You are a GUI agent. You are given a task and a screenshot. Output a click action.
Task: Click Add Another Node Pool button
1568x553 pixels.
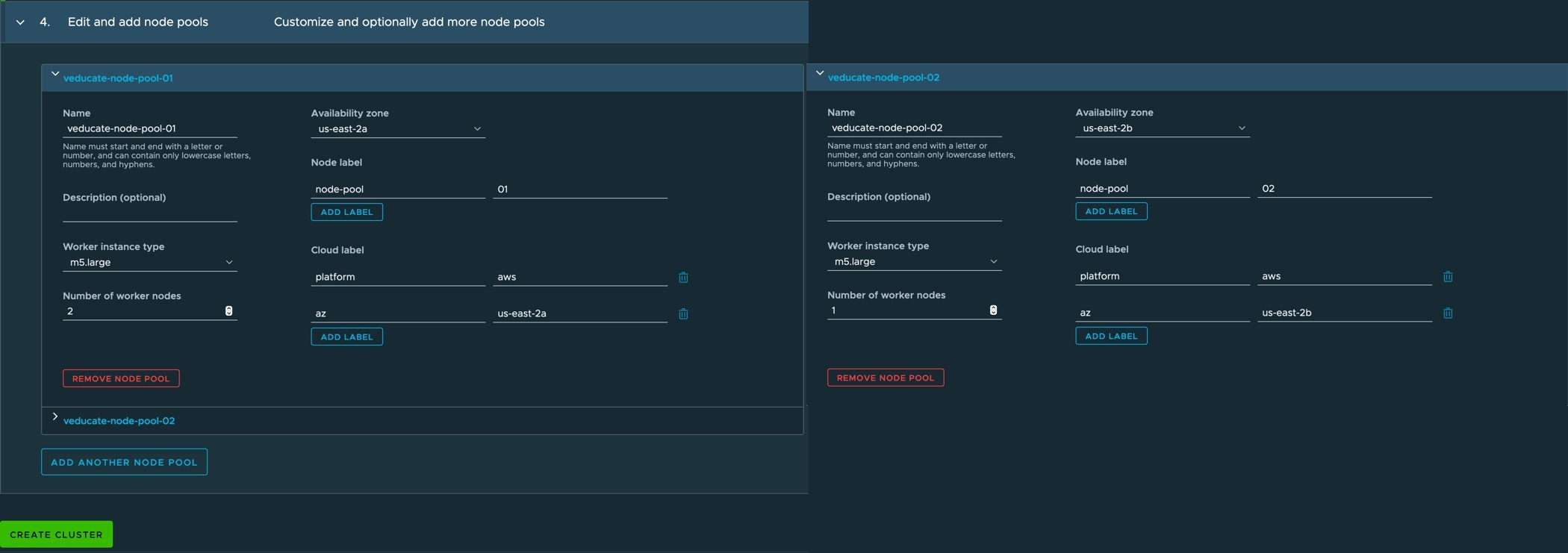(x=124, y=462)
